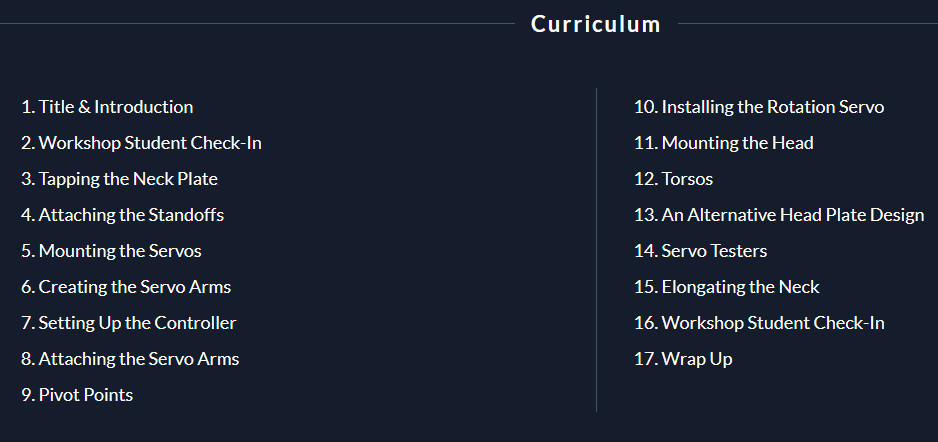Click the number 17 beside Wrap Up
938x442 pixels.
[x=645, y=359]
